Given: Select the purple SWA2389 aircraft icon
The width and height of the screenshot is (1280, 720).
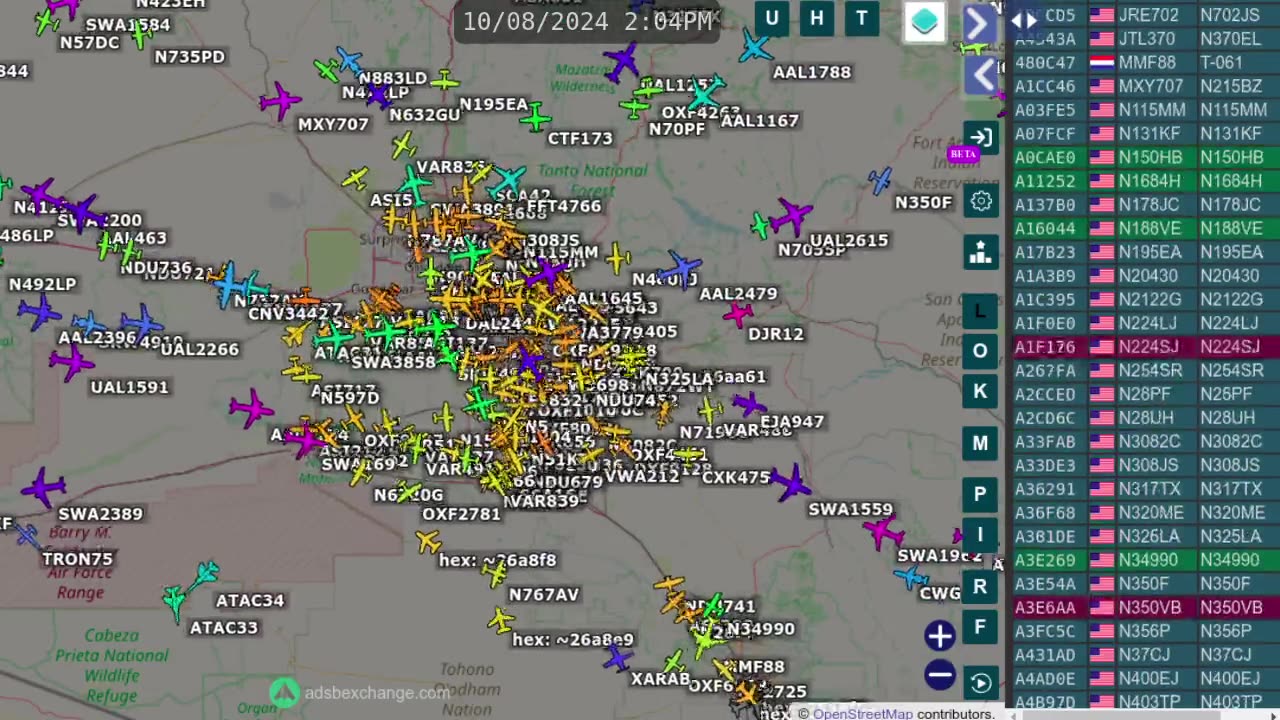Looking at the screenshot, I should (x=43, y=488).
